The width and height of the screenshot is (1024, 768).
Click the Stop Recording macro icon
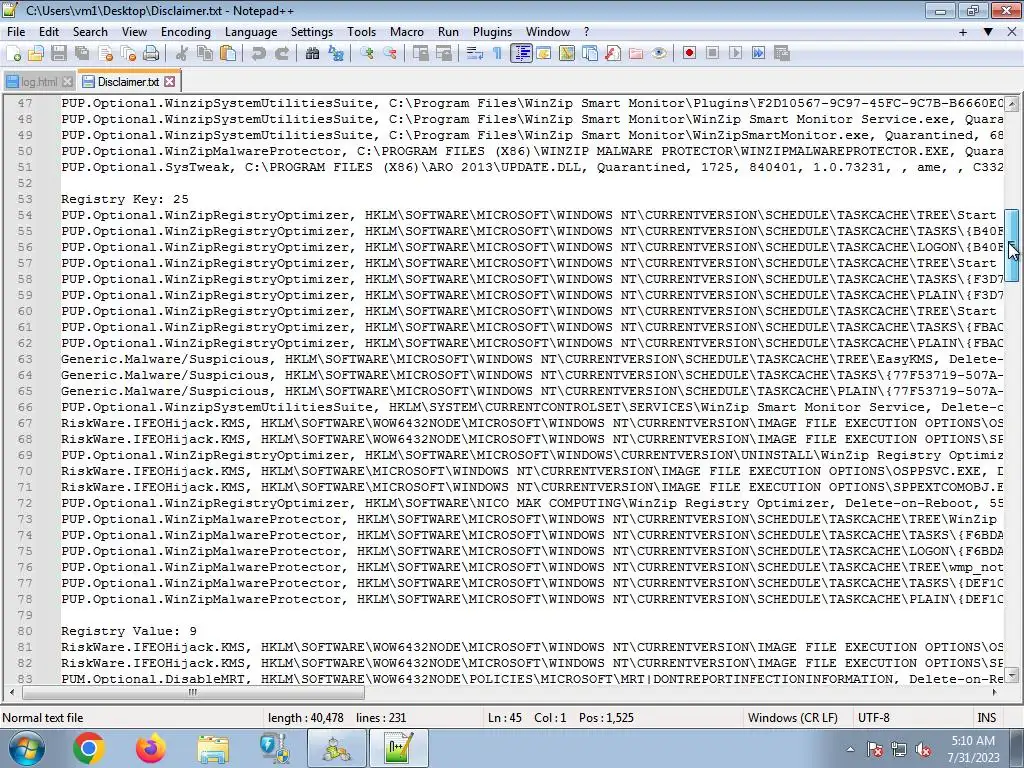[712, 54]
